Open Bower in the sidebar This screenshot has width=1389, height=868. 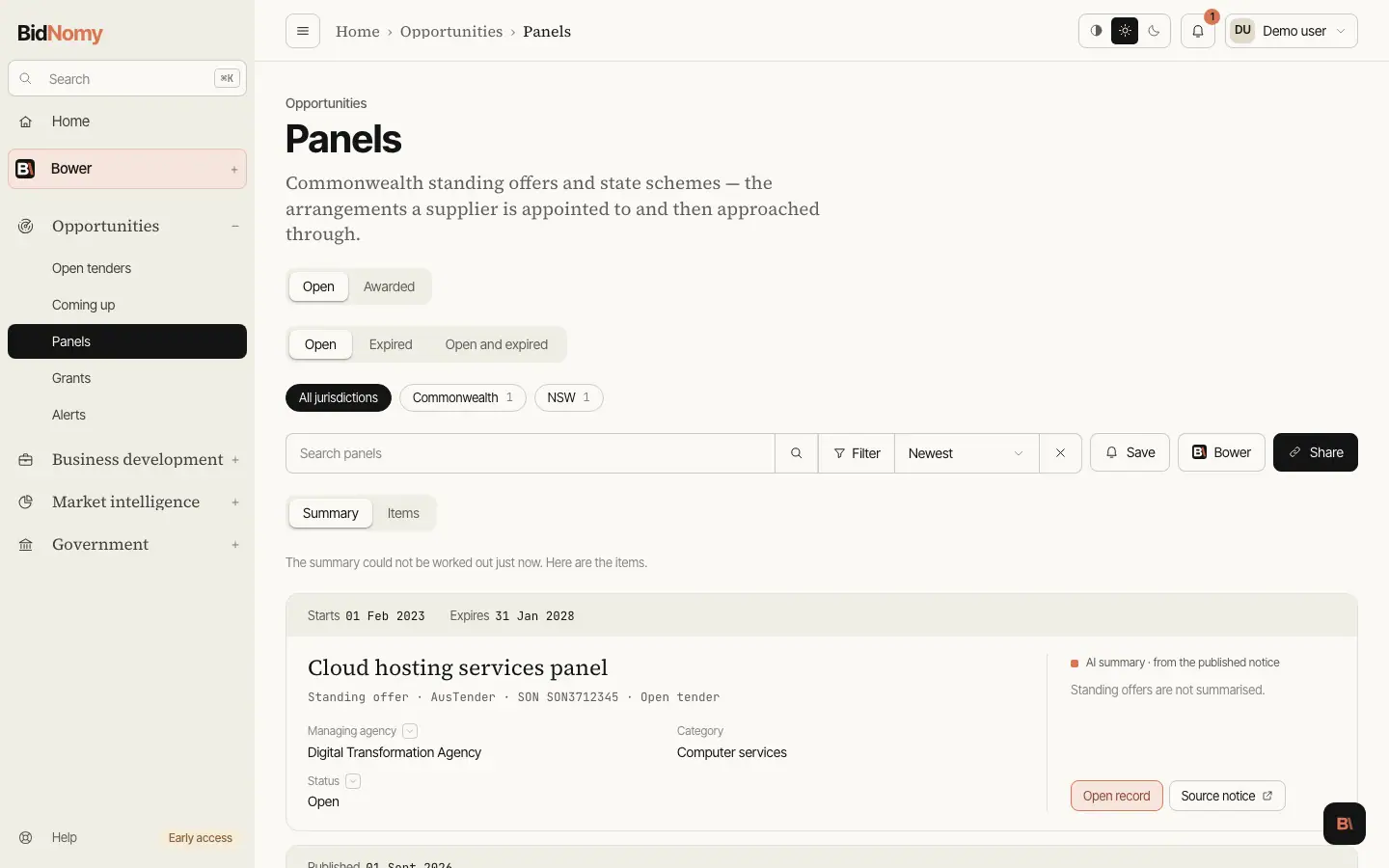point(127,169)
